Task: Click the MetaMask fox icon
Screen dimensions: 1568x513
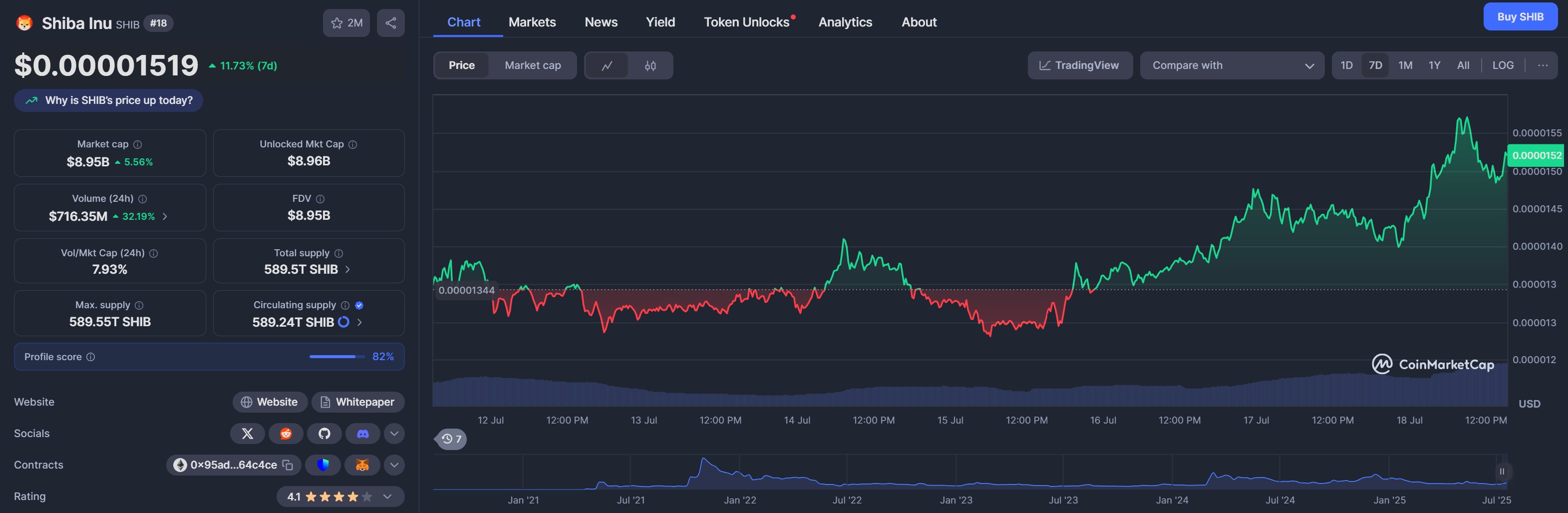Action: [x=362, y=465]
